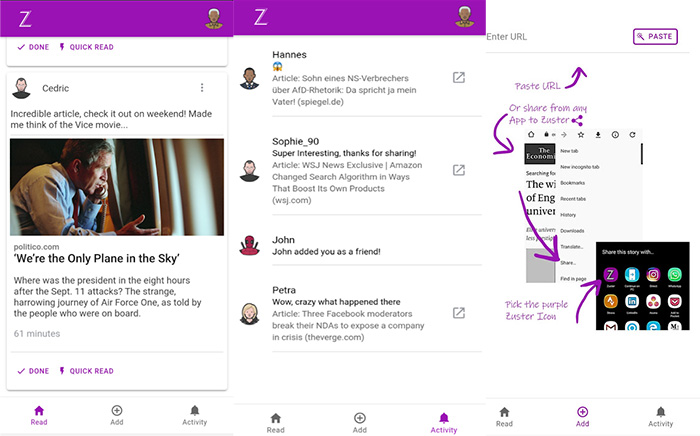This screenshot has width=700, height=436.
Task: Click Sophie_90's avatar in the activity list
Action: (250, 171)
